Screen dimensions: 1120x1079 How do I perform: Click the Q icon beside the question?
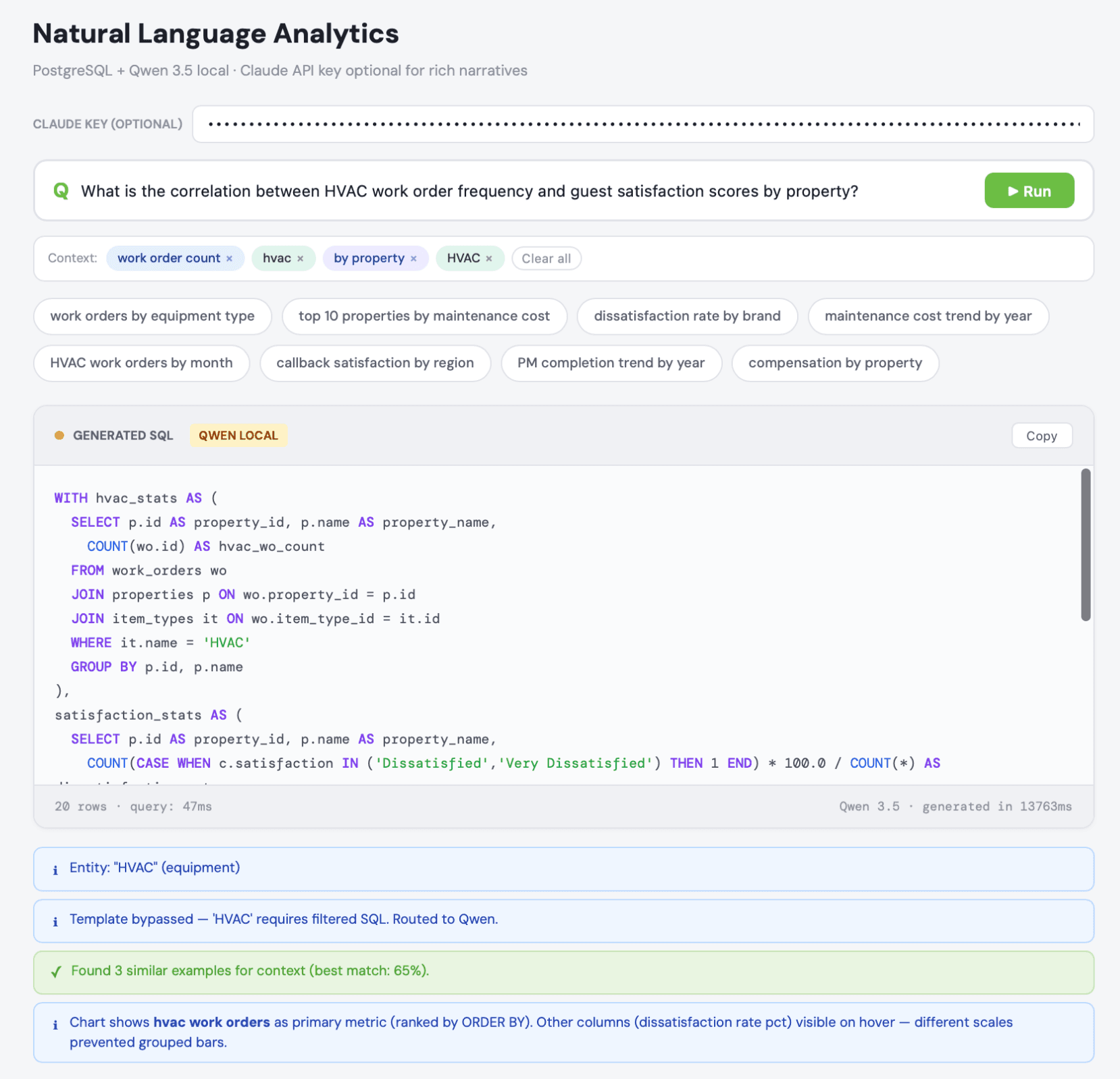pos(61,191)
